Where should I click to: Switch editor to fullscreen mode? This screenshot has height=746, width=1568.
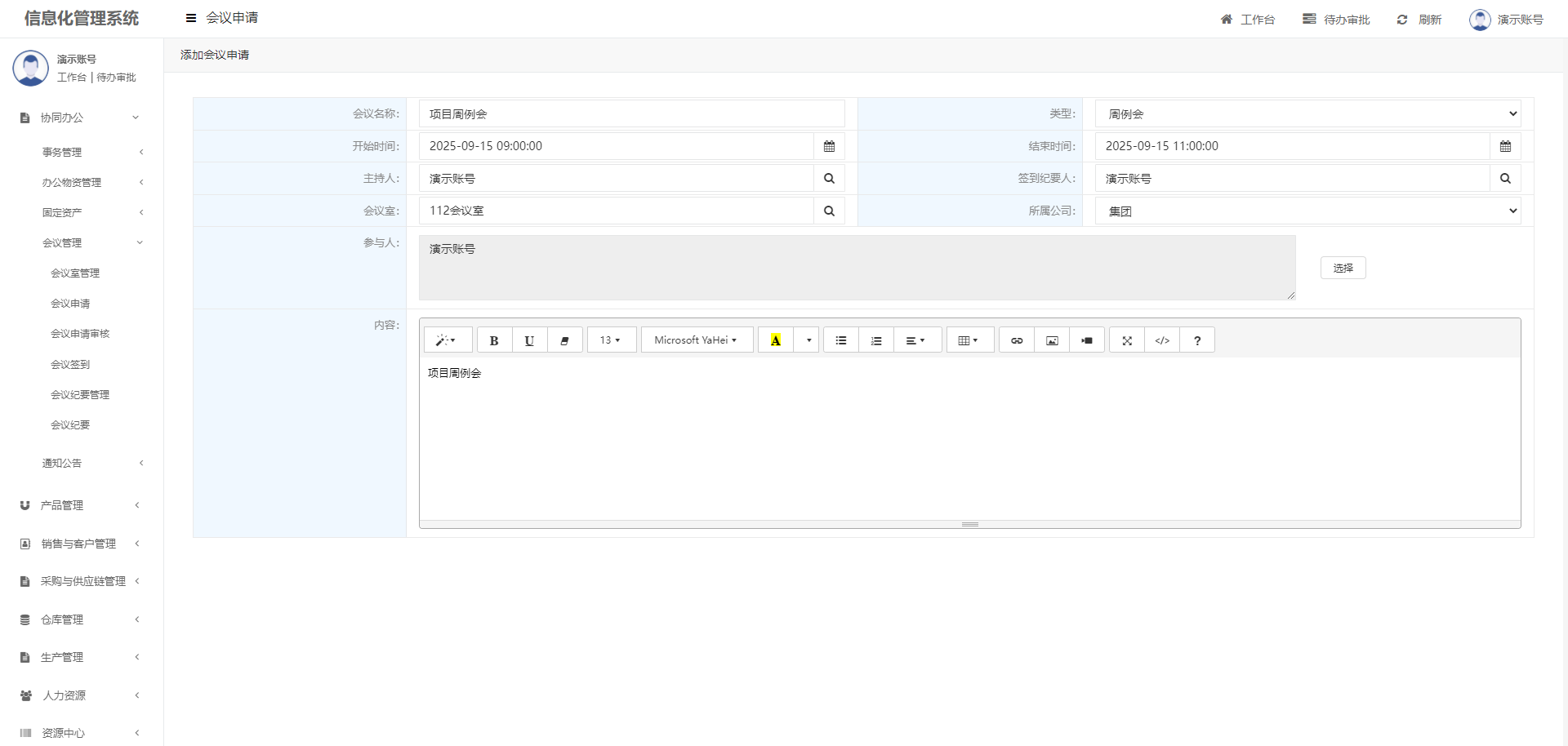[1127, 340]
